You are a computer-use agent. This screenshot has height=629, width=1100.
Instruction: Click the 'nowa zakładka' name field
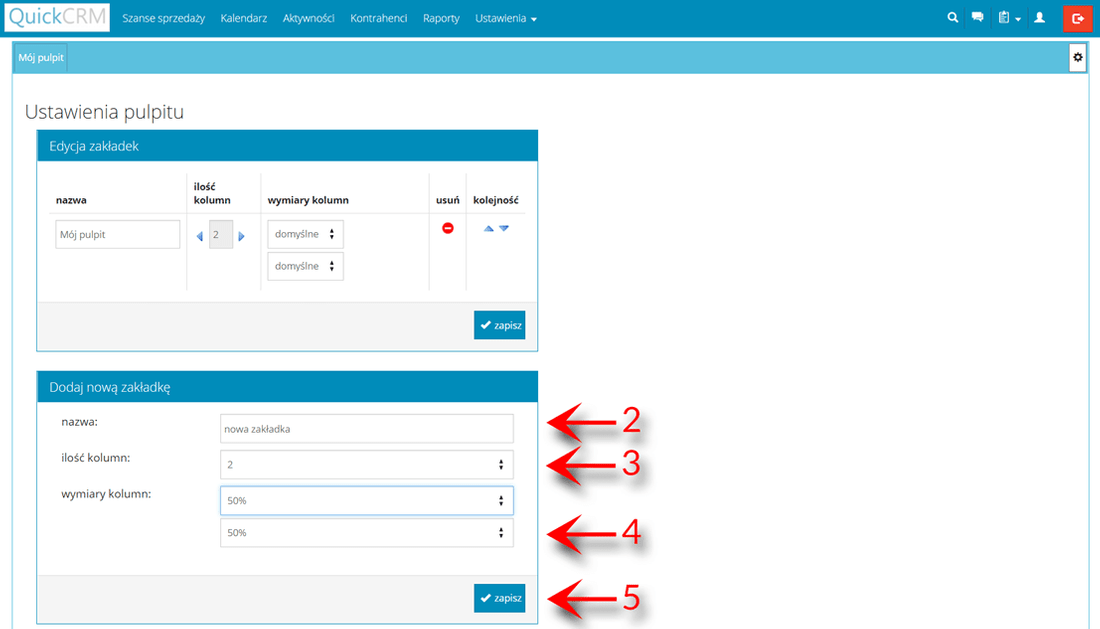click(x=366, y=429)
